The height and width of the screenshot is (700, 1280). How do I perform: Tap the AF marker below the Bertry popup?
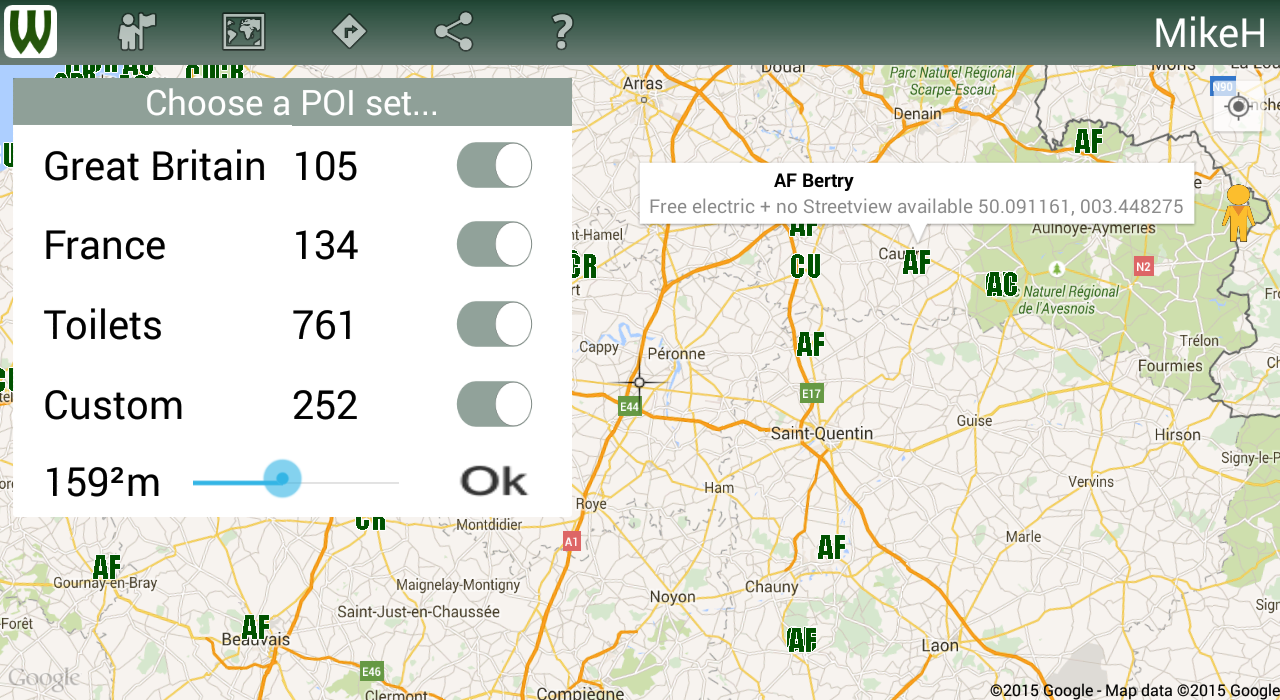916,262
